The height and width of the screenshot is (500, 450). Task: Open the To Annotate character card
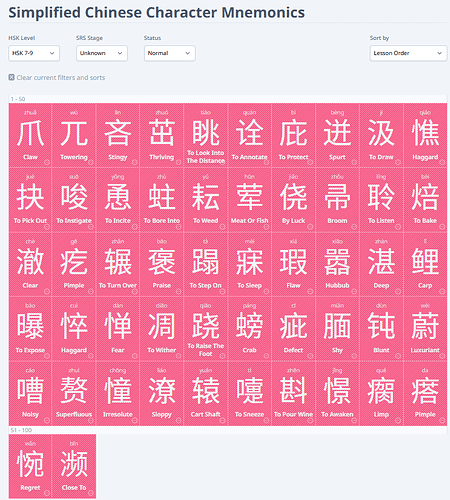click(249, 135)
